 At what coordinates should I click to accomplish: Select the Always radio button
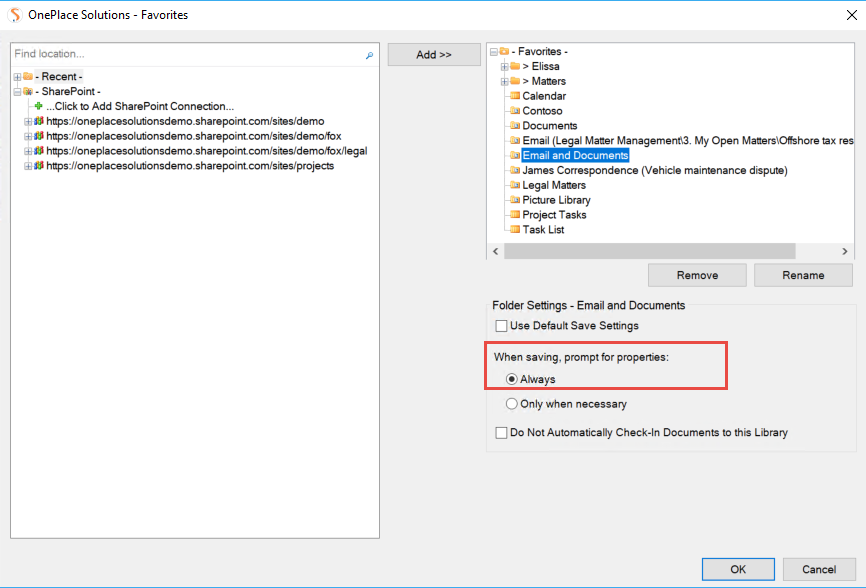(511, 379)
